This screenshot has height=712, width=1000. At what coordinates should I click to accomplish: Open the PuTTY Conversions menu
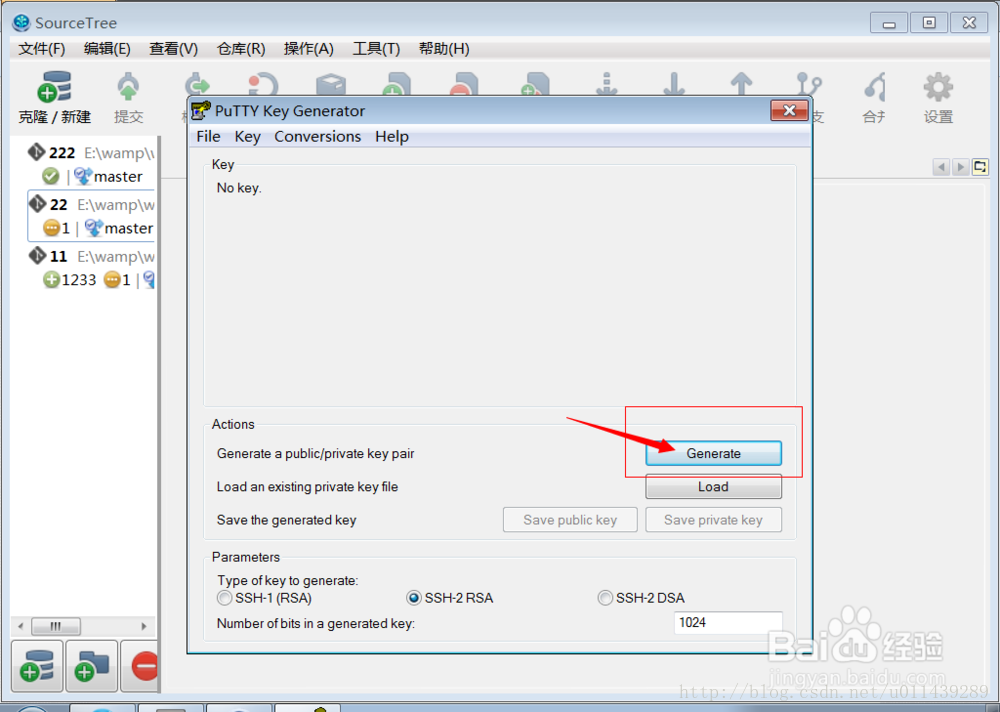point(318,137)
